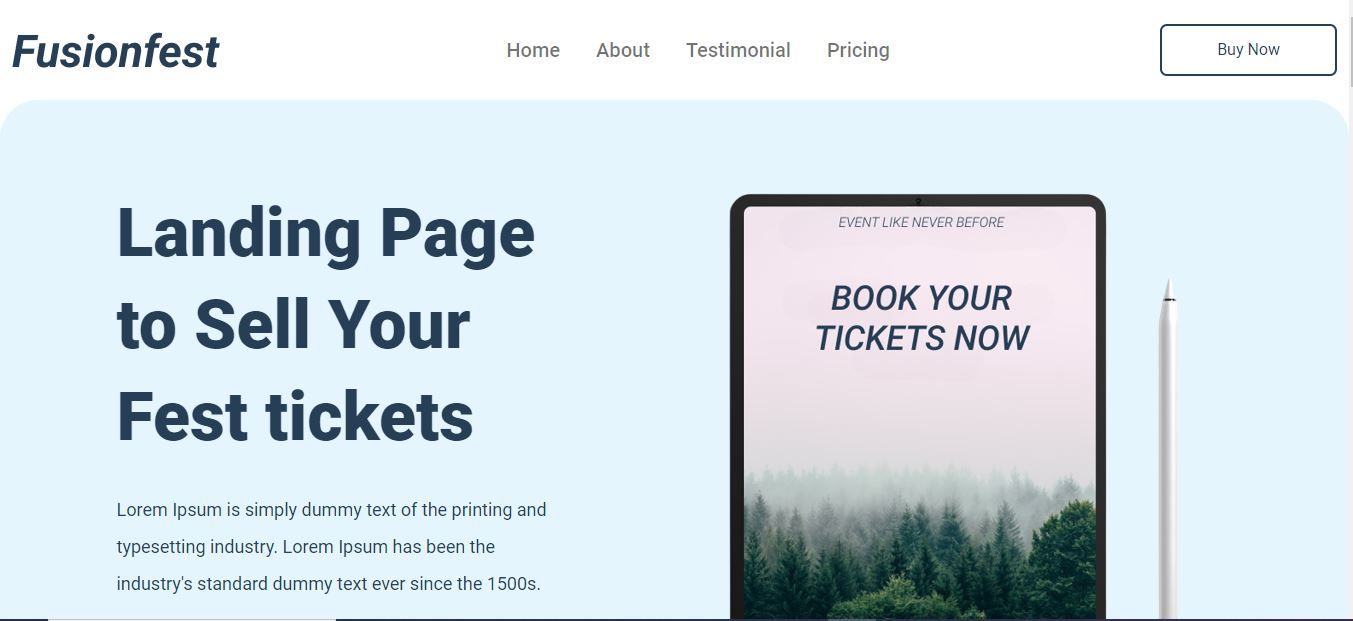
Task: Click the "Fest tickets" heading line
Action: pyautogui.click(x=295, y=417)
